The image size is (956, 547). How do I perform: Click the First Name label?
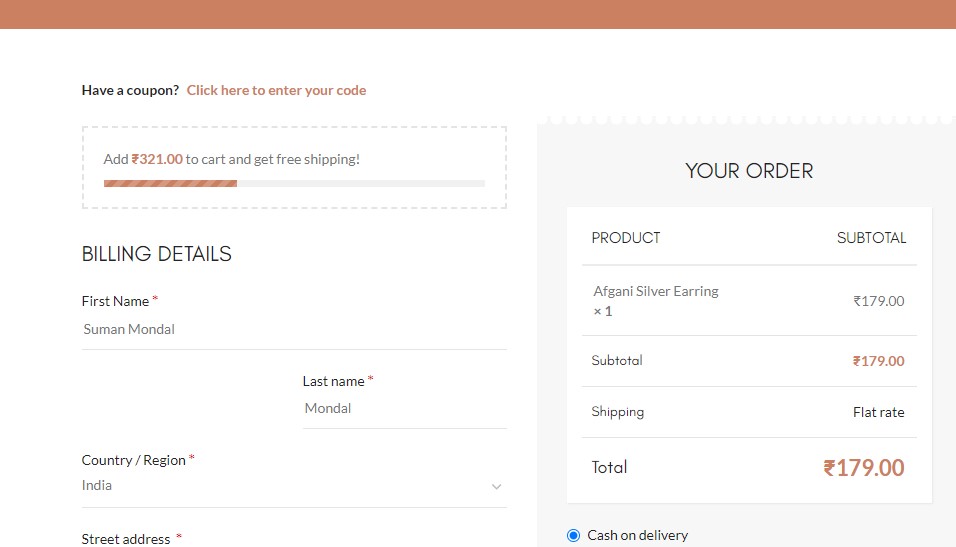coord(115,301)
